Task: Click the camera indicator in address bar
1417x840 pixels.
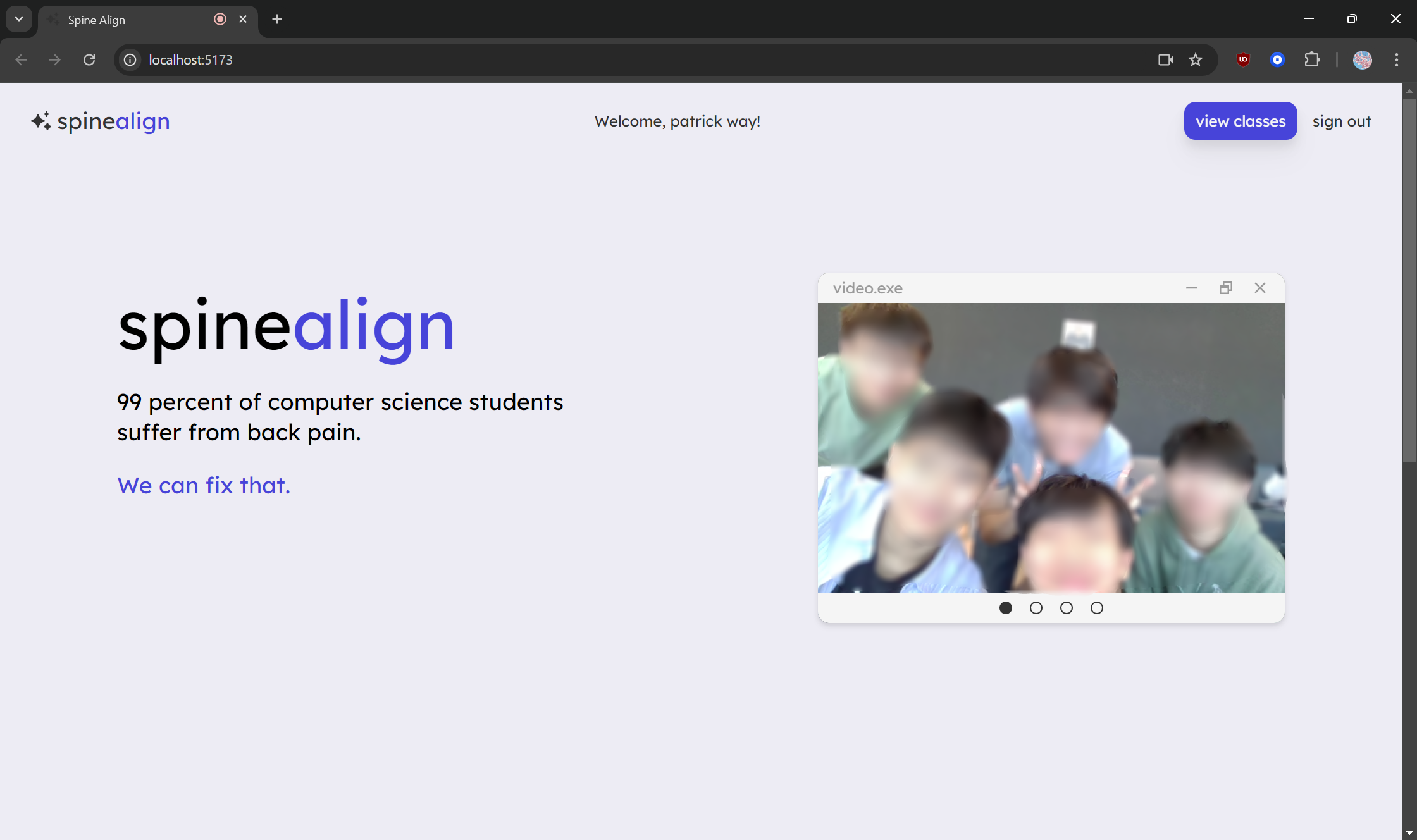Action: click(1165, 59)
